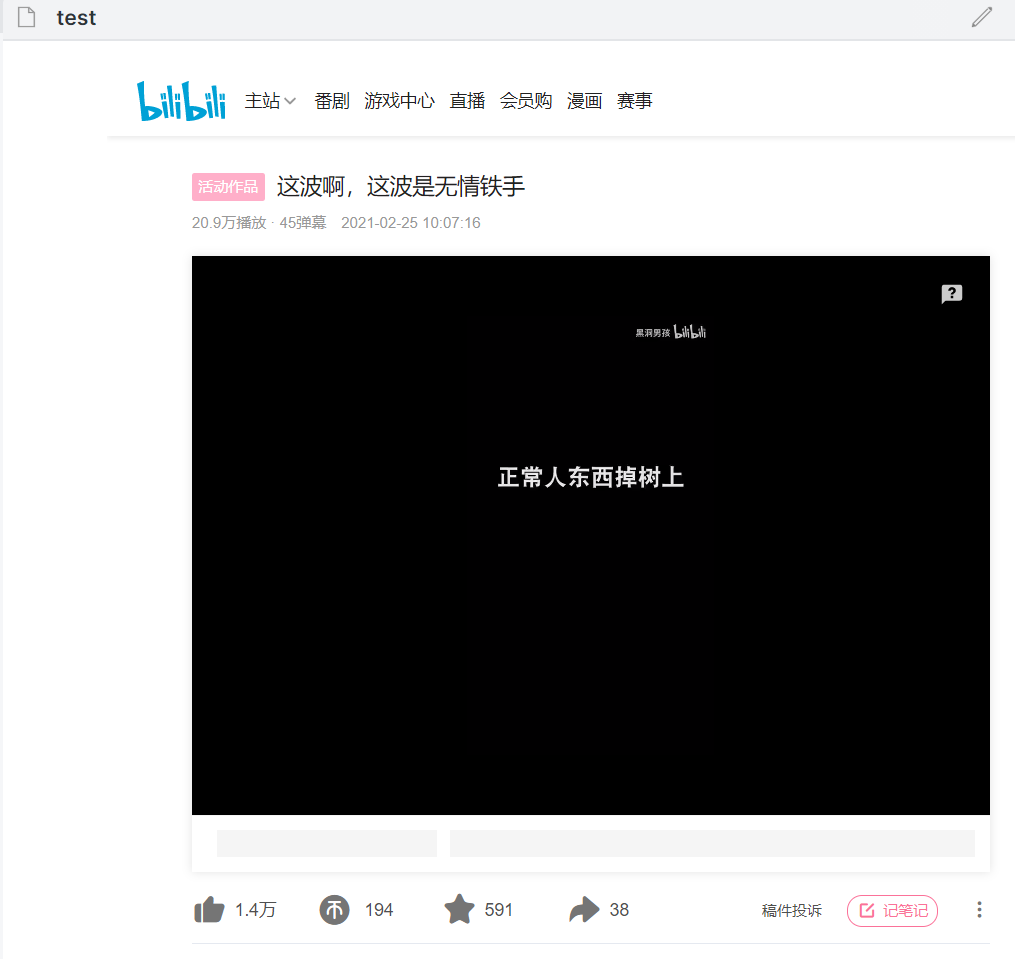Image resolution: width=1015 pixels, height=959 pixels.
Task: Click the bilibili logo
Action: tap(181, 100)
